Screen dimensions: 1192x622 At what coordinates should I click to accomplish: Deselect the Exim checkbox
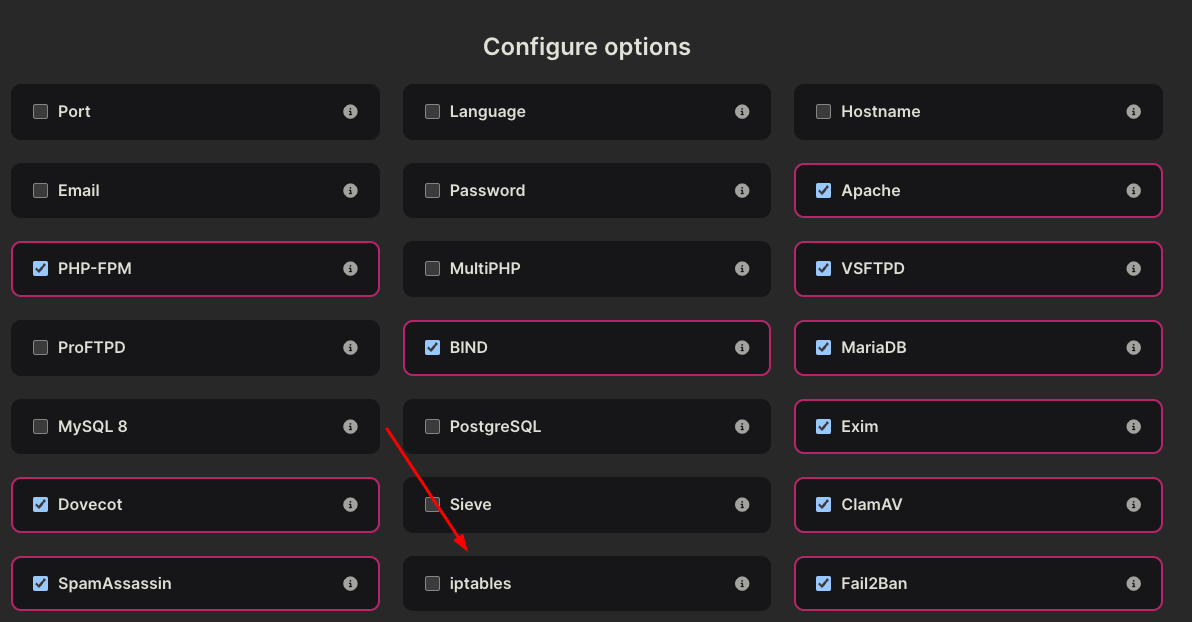tap(823, 427)
